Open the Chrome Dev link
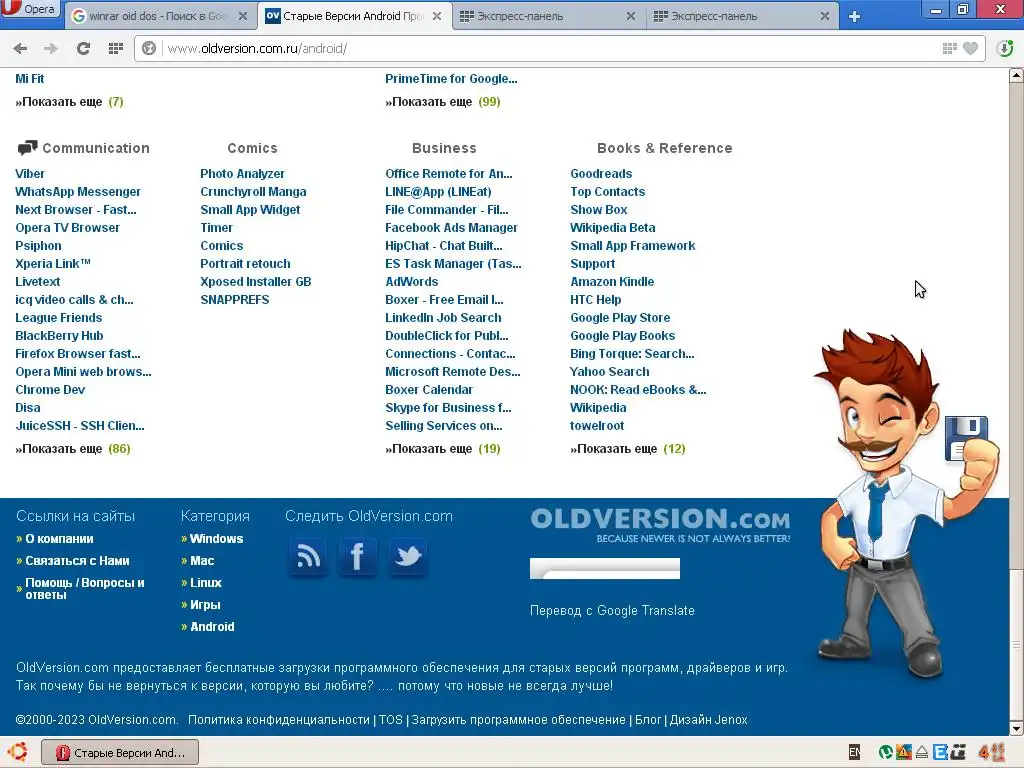Screen dimensions: 1024x768 50,390
